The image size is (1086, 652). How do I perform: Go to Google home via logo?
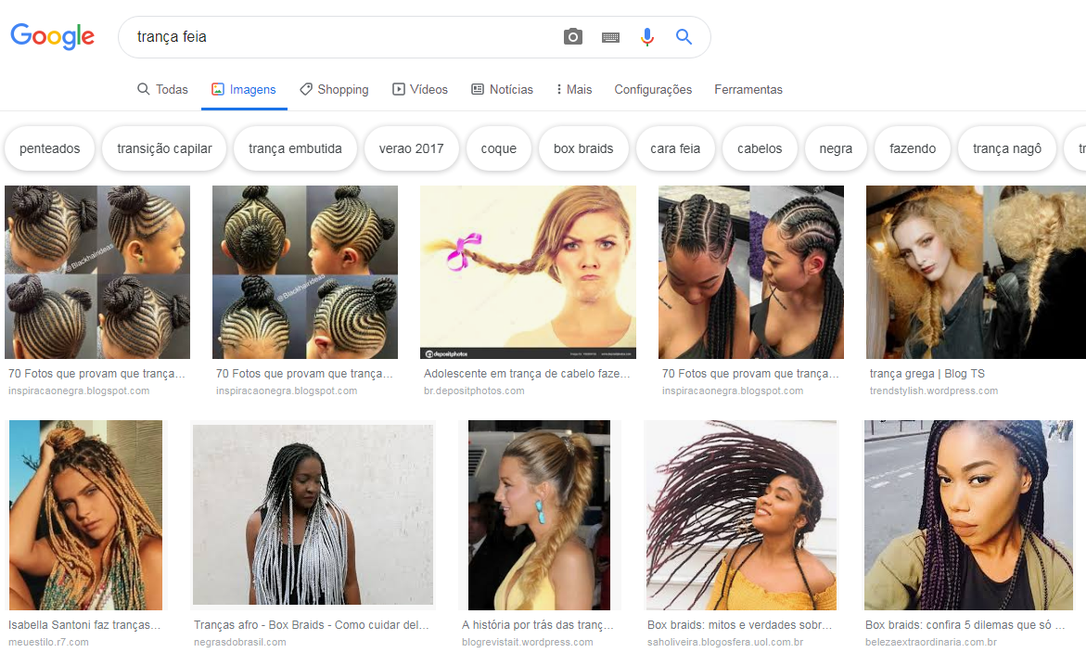click(x=52, y=37)
